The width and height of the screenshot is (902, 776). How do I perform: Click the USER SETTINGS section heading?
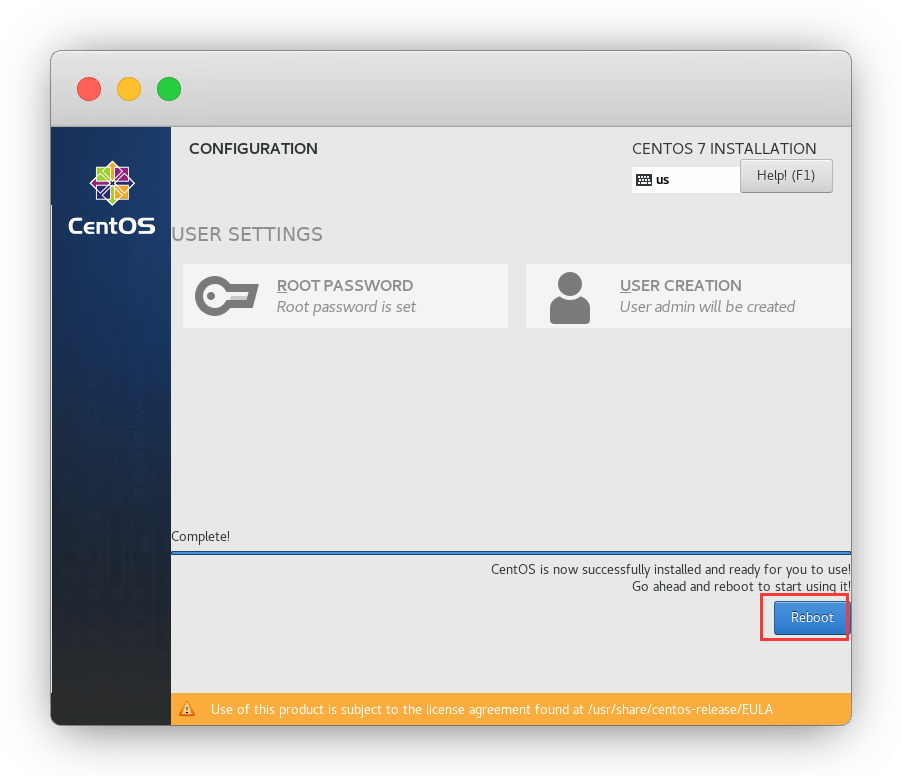click(247, 234)
